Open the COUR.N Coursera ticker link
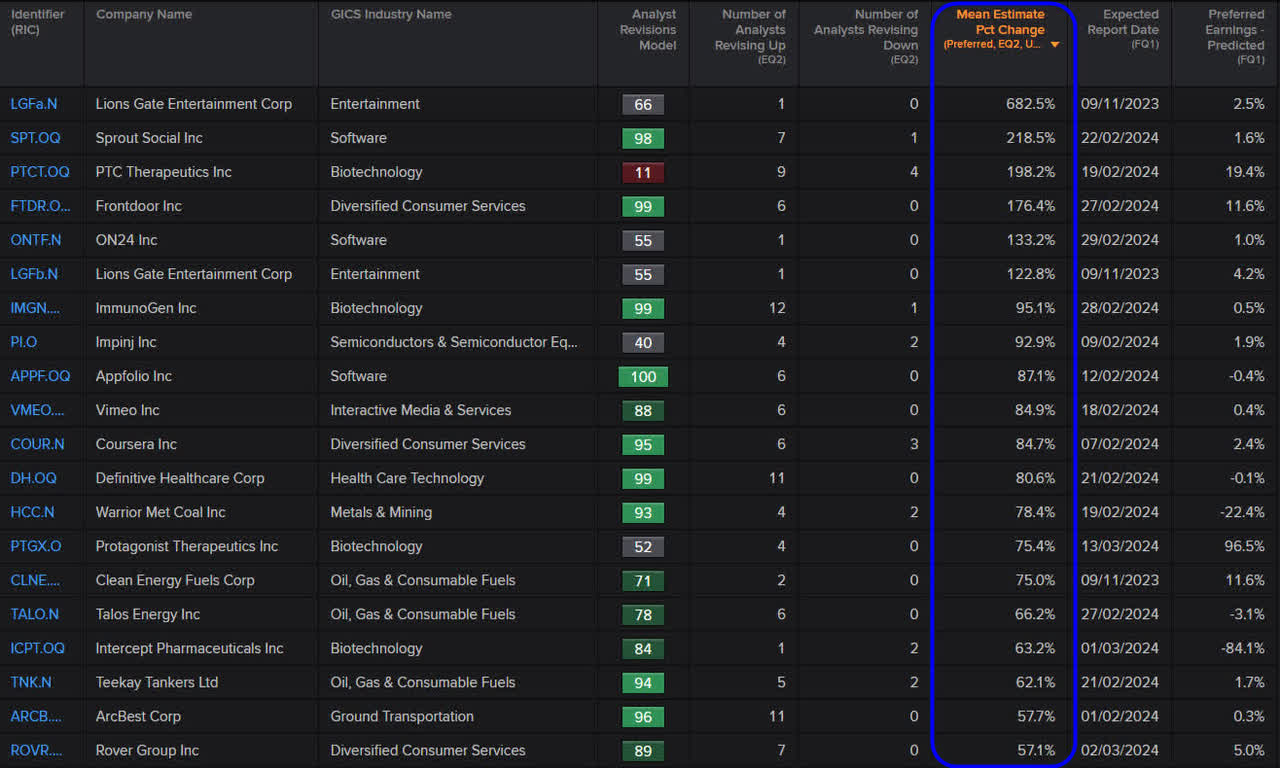1280x768 pixels. (37, 445)
